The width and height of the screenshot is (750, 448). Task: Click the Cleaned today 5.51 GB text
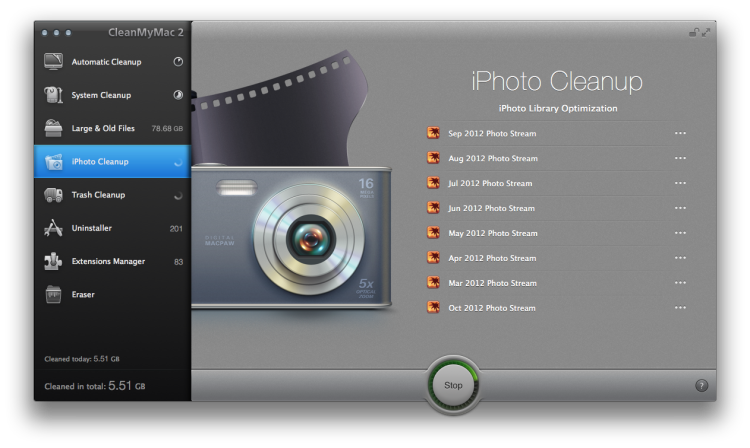tap(82, 359)
